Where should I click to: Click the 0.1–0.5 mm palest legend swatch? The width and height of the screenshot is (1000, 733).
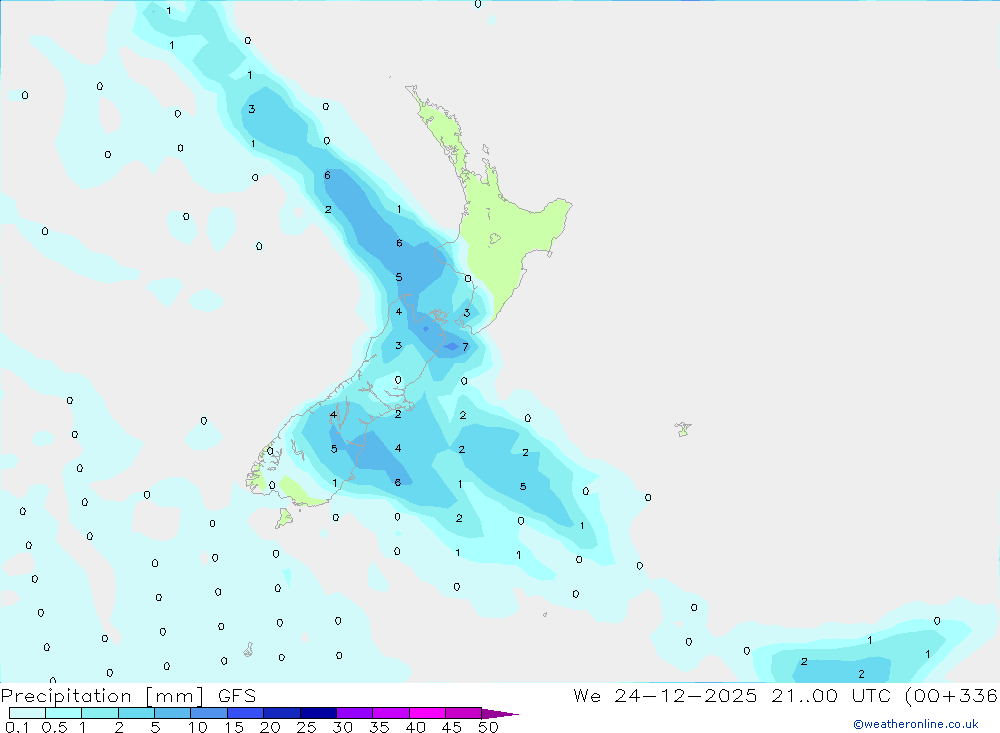[27, 713]
